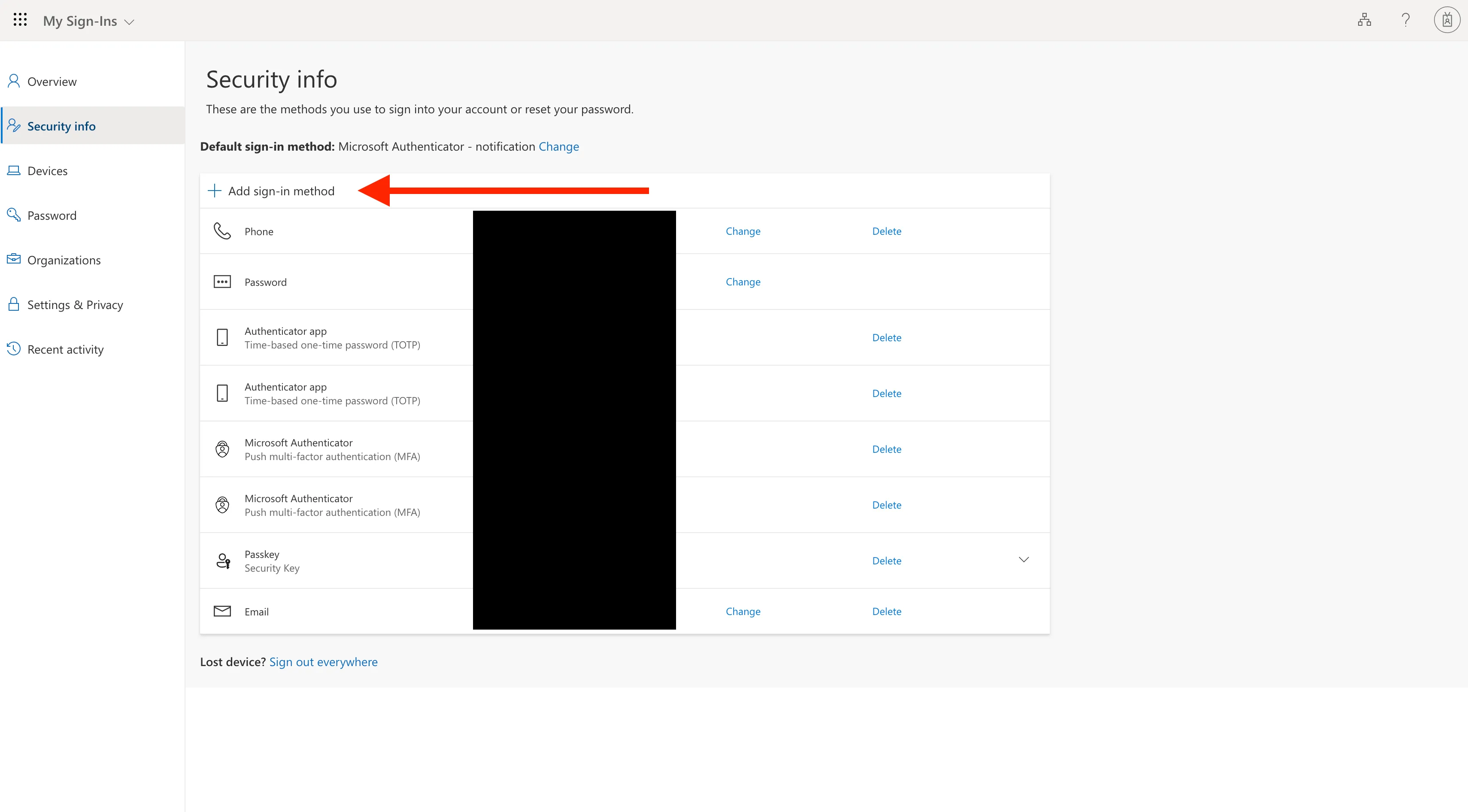Open the help question mark icon
Screen dimensions: 1468x812
(1406, 20)
